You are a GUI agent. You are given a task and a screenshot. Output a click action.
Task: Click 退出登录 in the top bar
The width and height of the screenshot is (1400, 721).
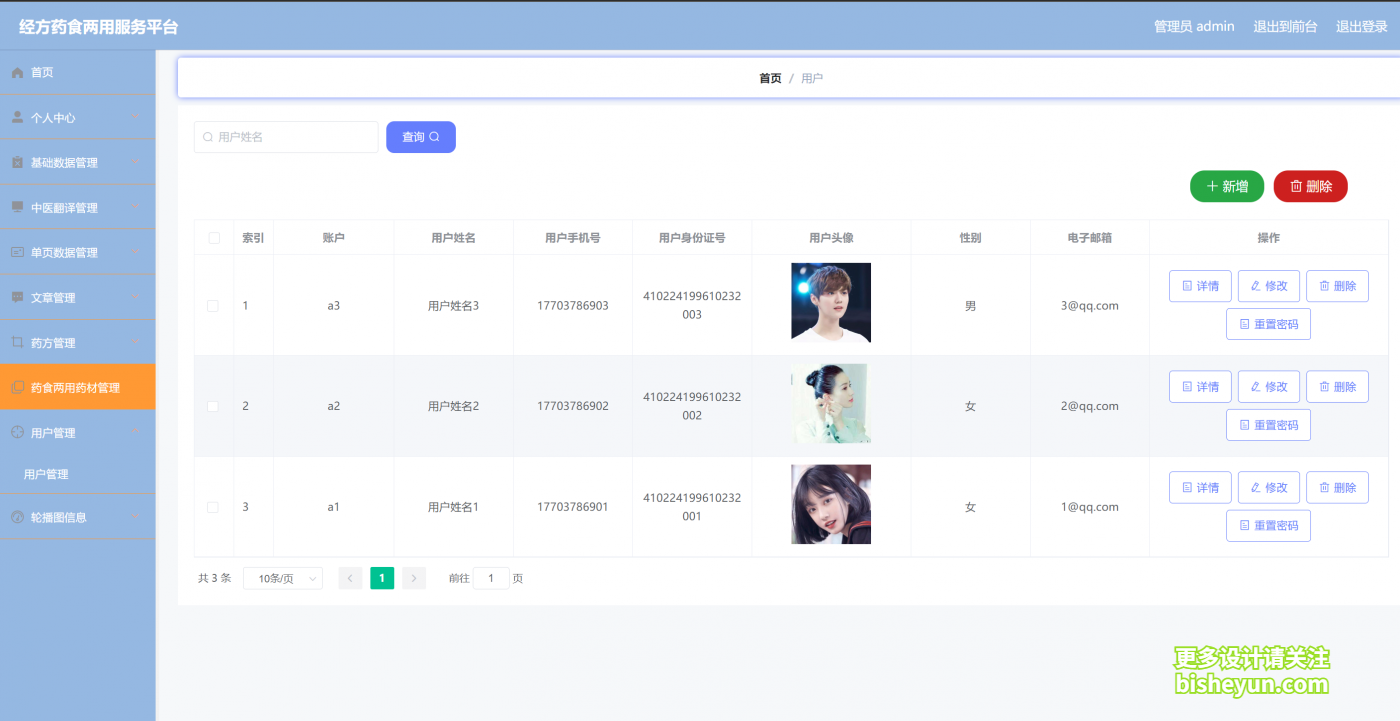pyautogui.click(x=1362, y=27)
